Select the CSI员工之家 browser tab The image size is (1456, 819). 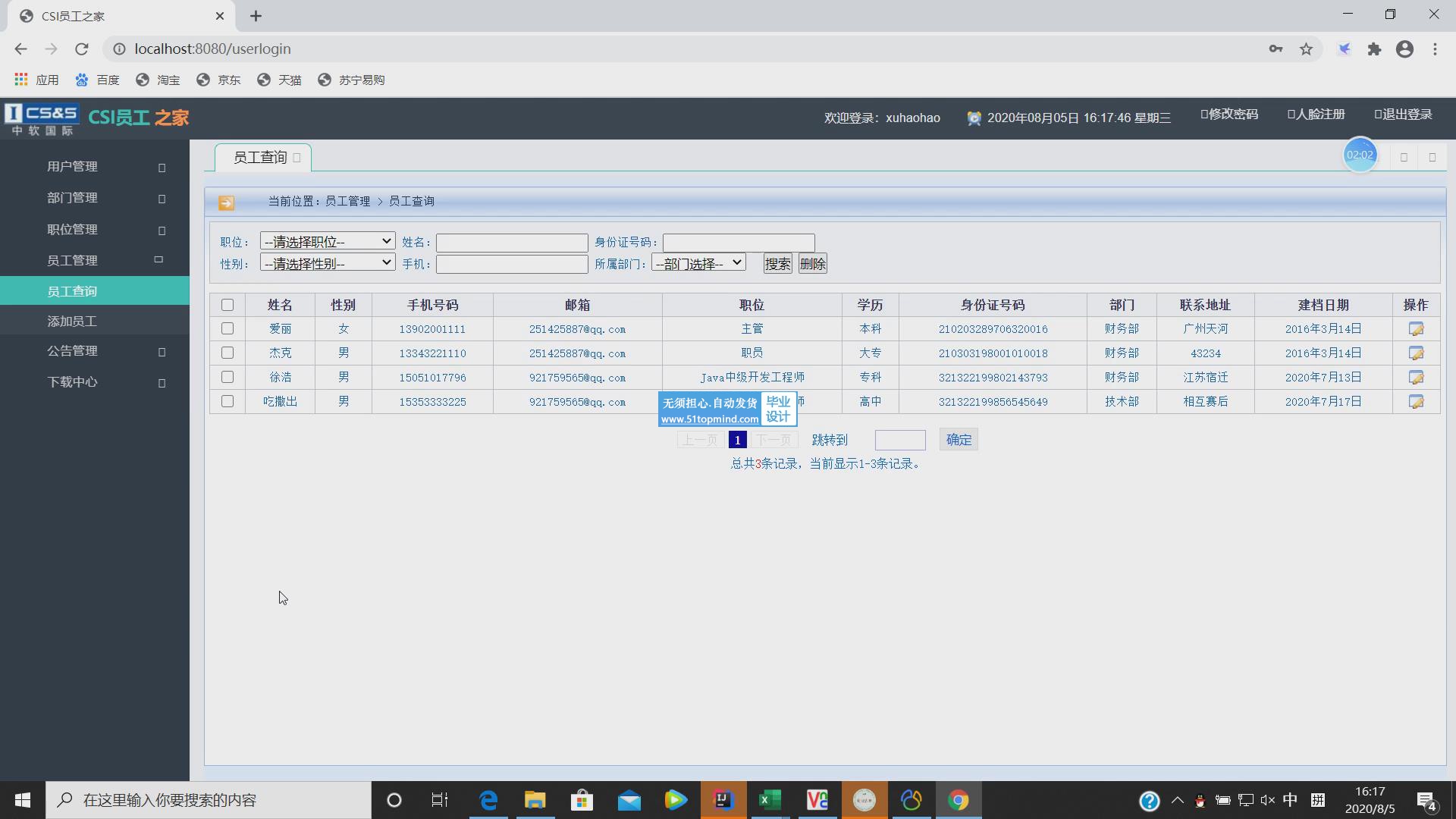coord(121,16)
